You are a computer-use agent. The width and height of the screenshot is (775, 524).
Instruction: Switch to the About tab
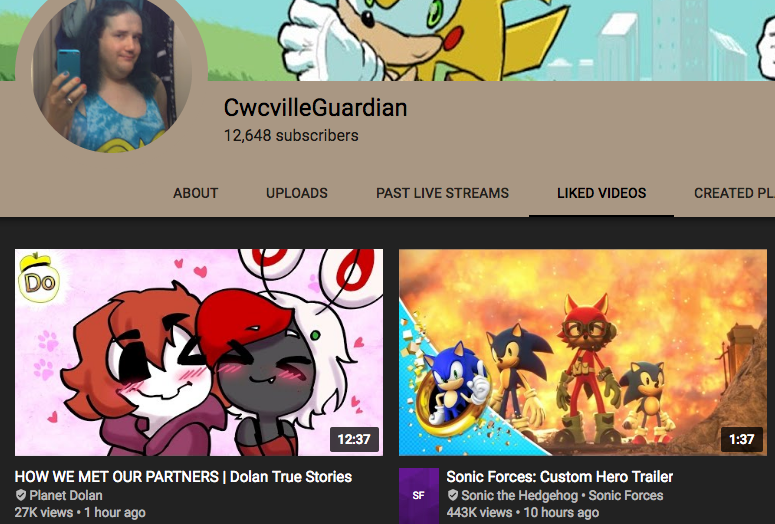(196, 193)
